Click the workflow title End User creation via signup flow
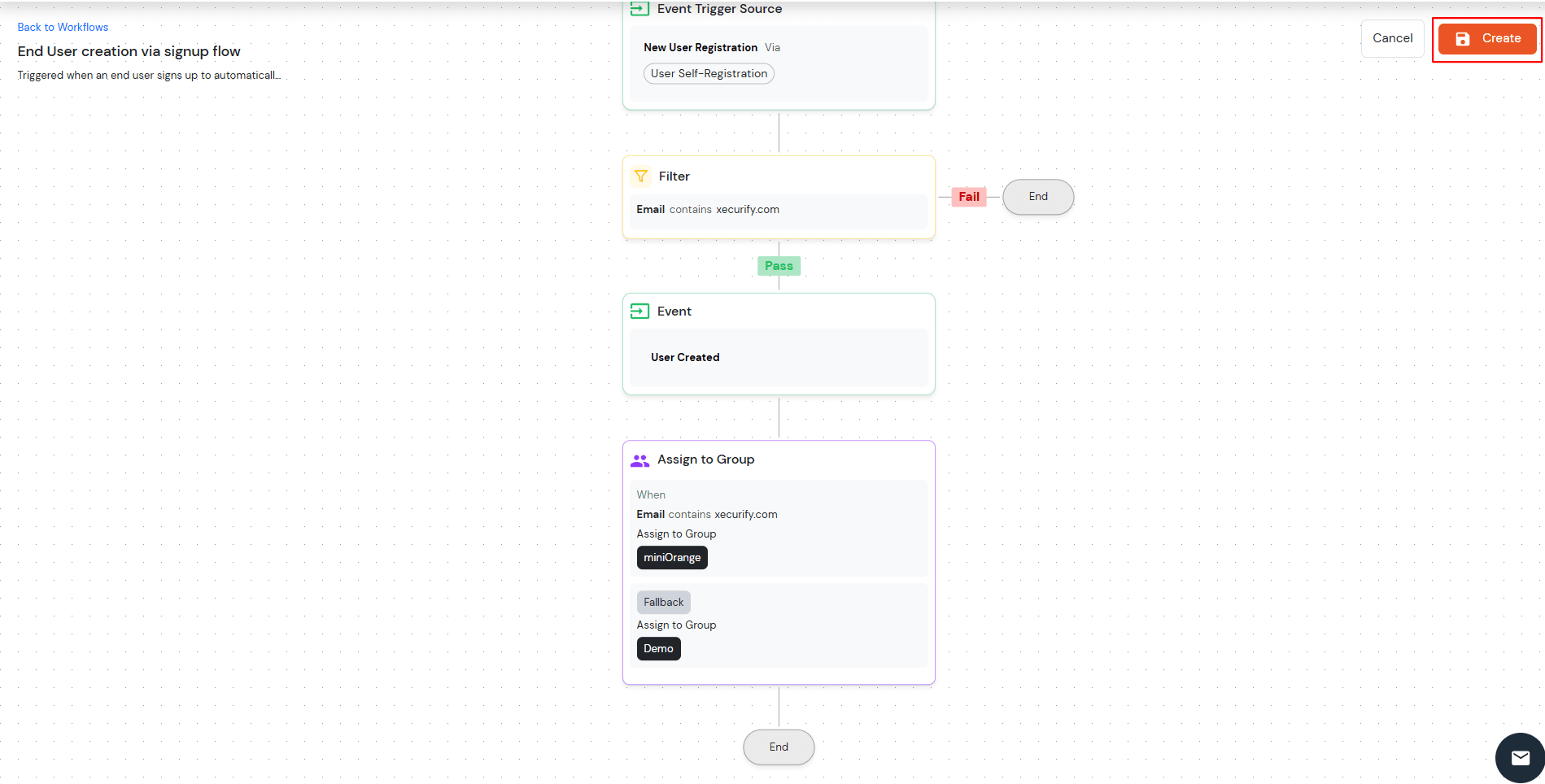 click(x=129, y=50)
